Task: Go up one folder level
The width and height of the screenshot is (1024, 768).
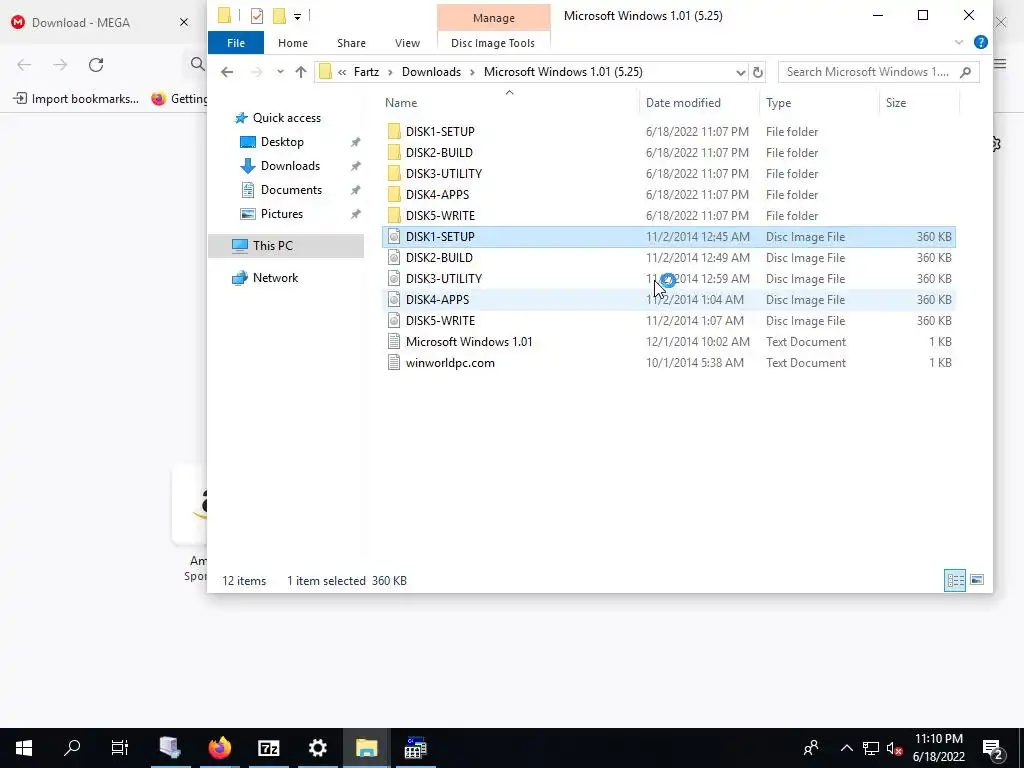Action: tap(300, 72)
